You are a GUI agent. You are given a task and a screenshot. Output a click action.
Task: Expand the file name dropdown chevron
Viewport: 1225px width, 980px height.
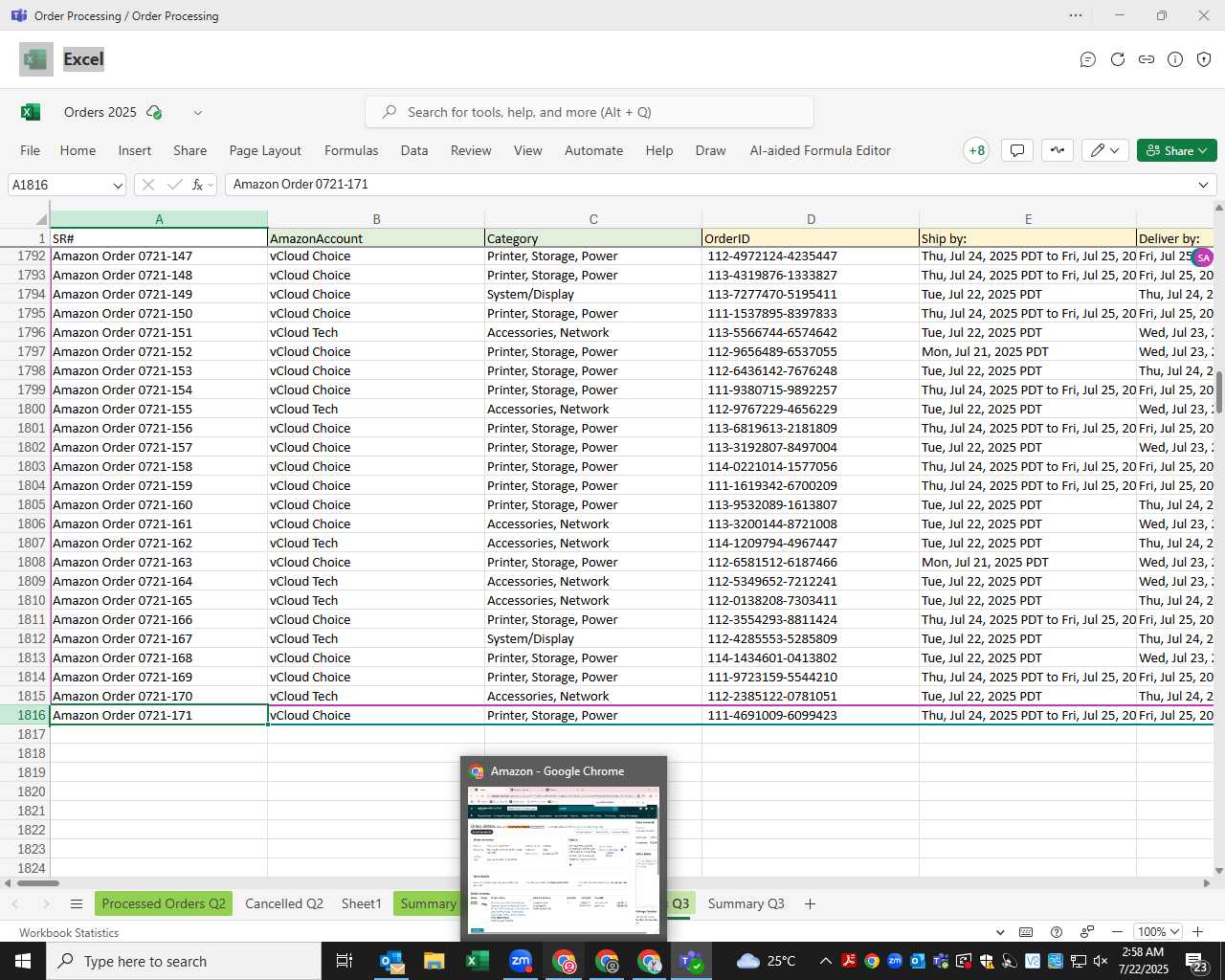point(198,112)
